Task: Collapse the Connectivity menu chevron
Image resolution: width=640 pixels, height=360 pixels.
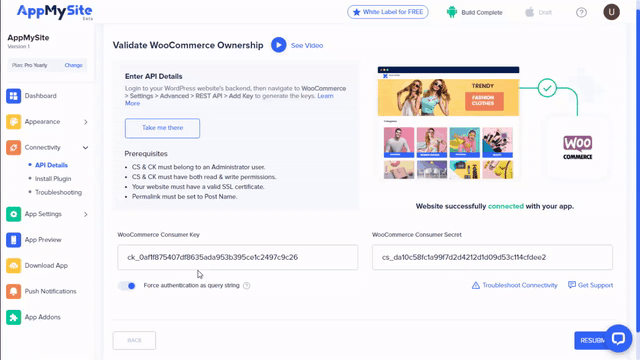Action: tap(86, 148)
